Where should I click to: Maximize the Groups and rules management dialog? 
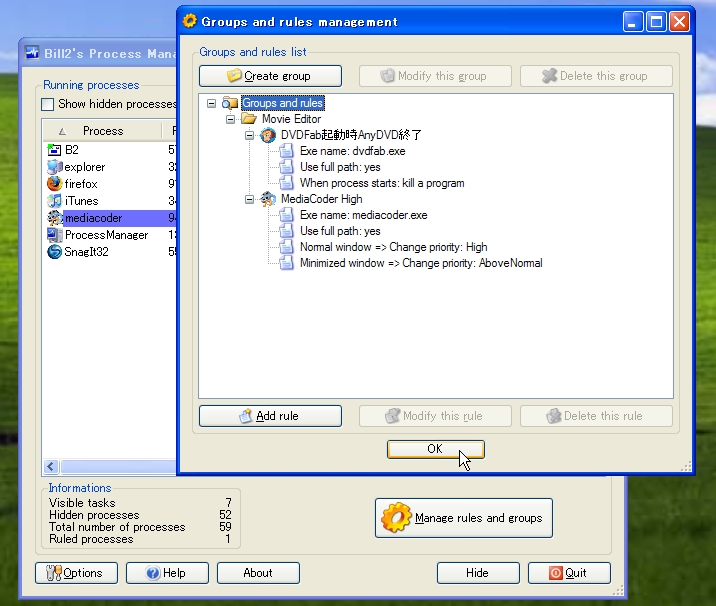pos(657,22)
